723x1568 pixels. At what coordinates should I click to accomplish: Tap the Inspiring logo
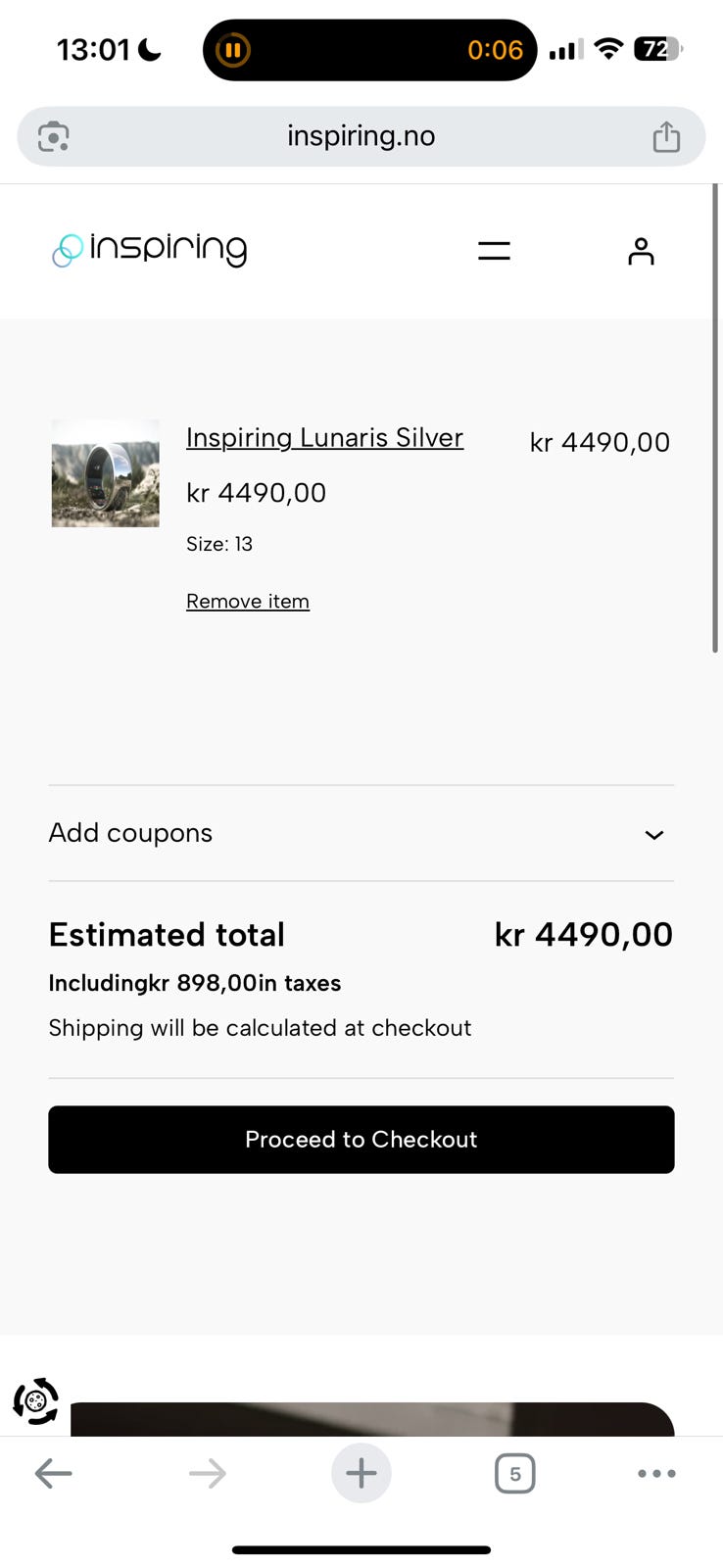(x=150, y=250)
